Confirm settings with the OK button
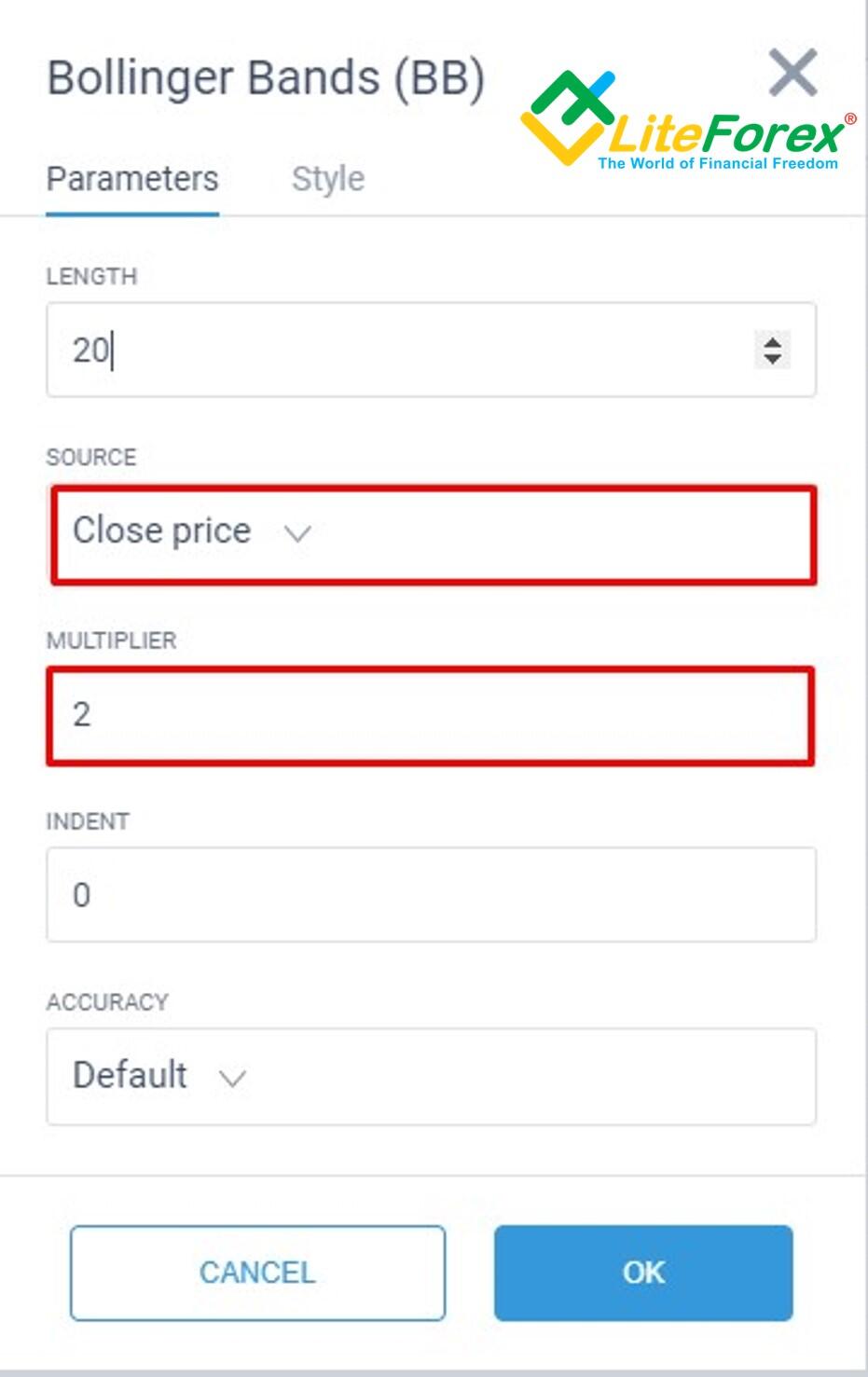Viewport: 868px width, 1377px height. (x=643, y=1273)
